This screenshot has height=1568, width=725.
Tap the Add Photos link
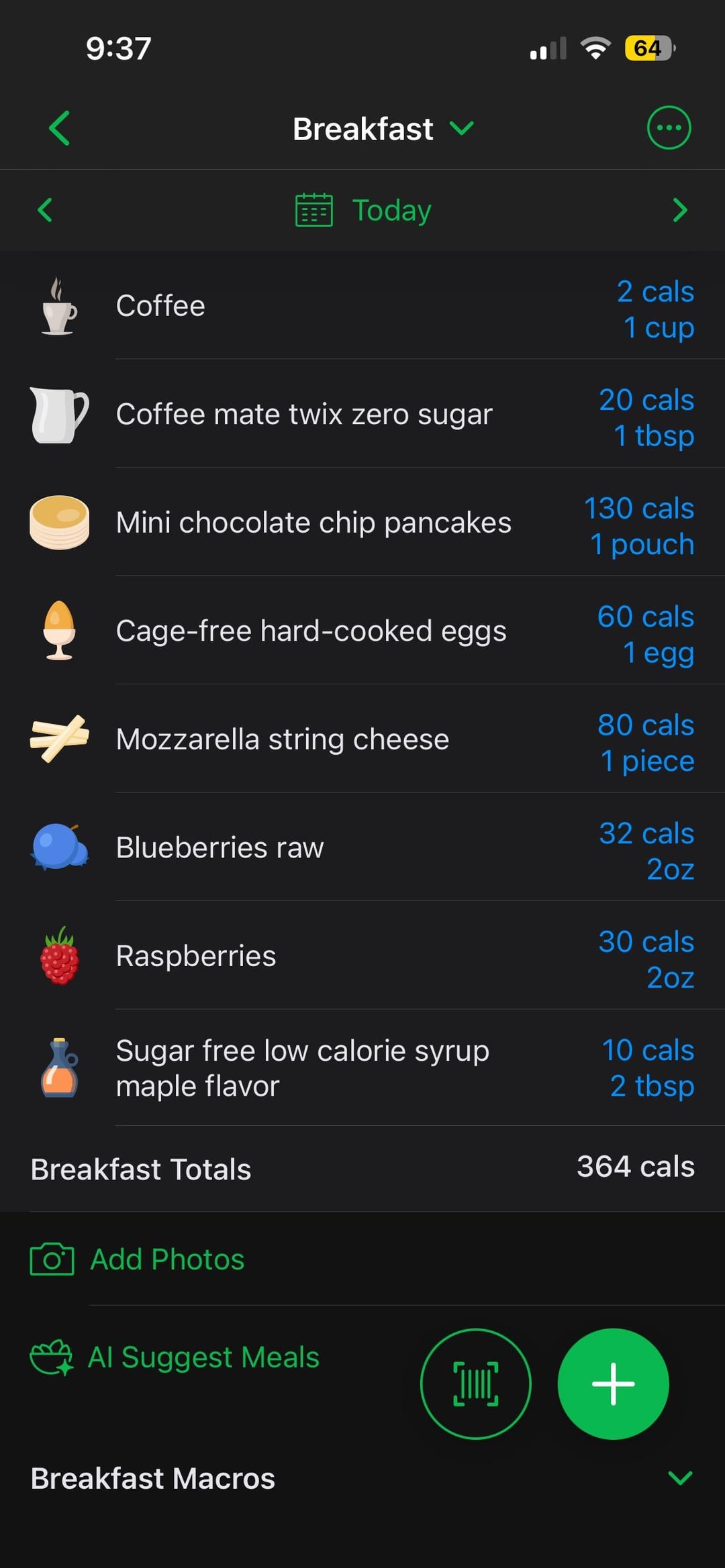pyautogui.click(x=167, y=1259)
